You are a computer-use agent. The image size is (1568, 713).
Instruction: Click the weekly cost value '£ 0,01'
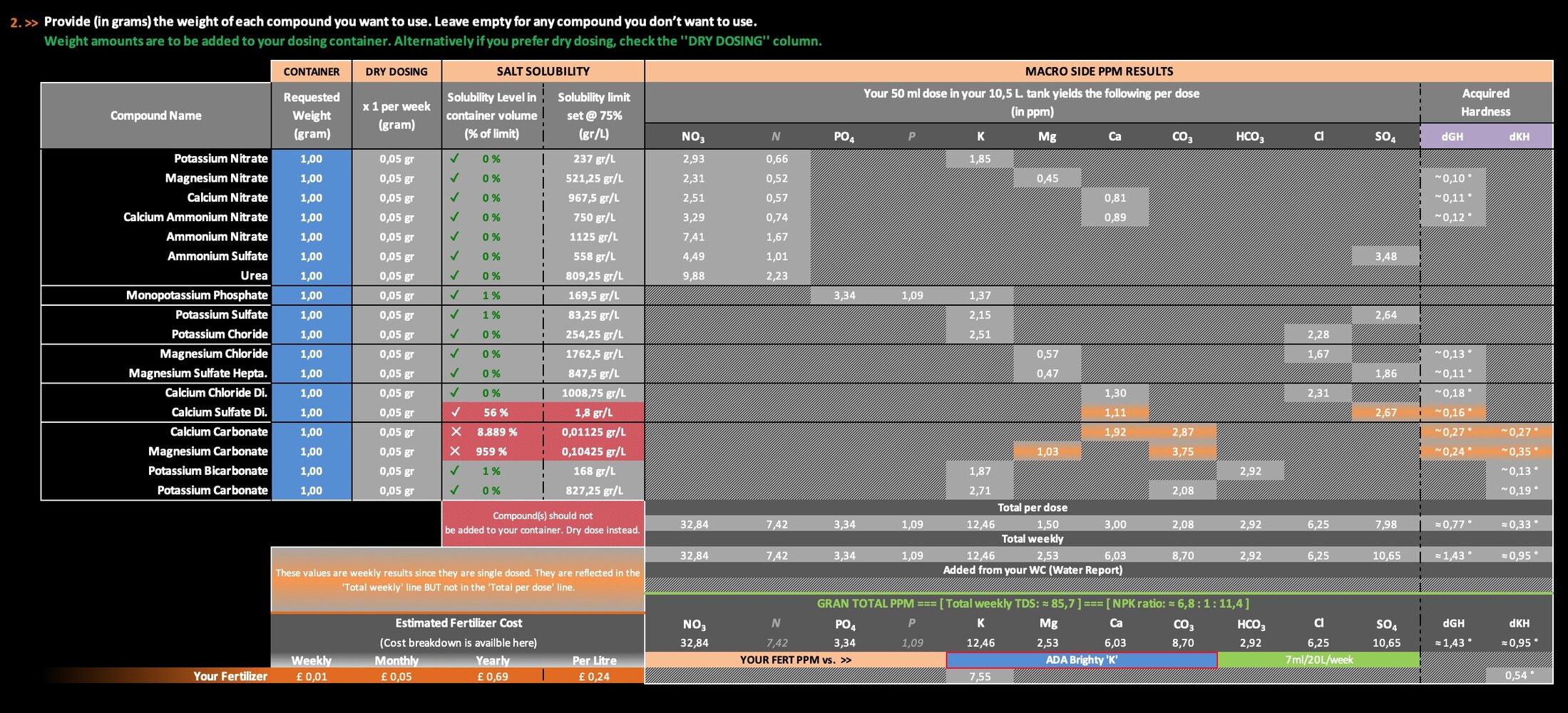tap(312, 677)
